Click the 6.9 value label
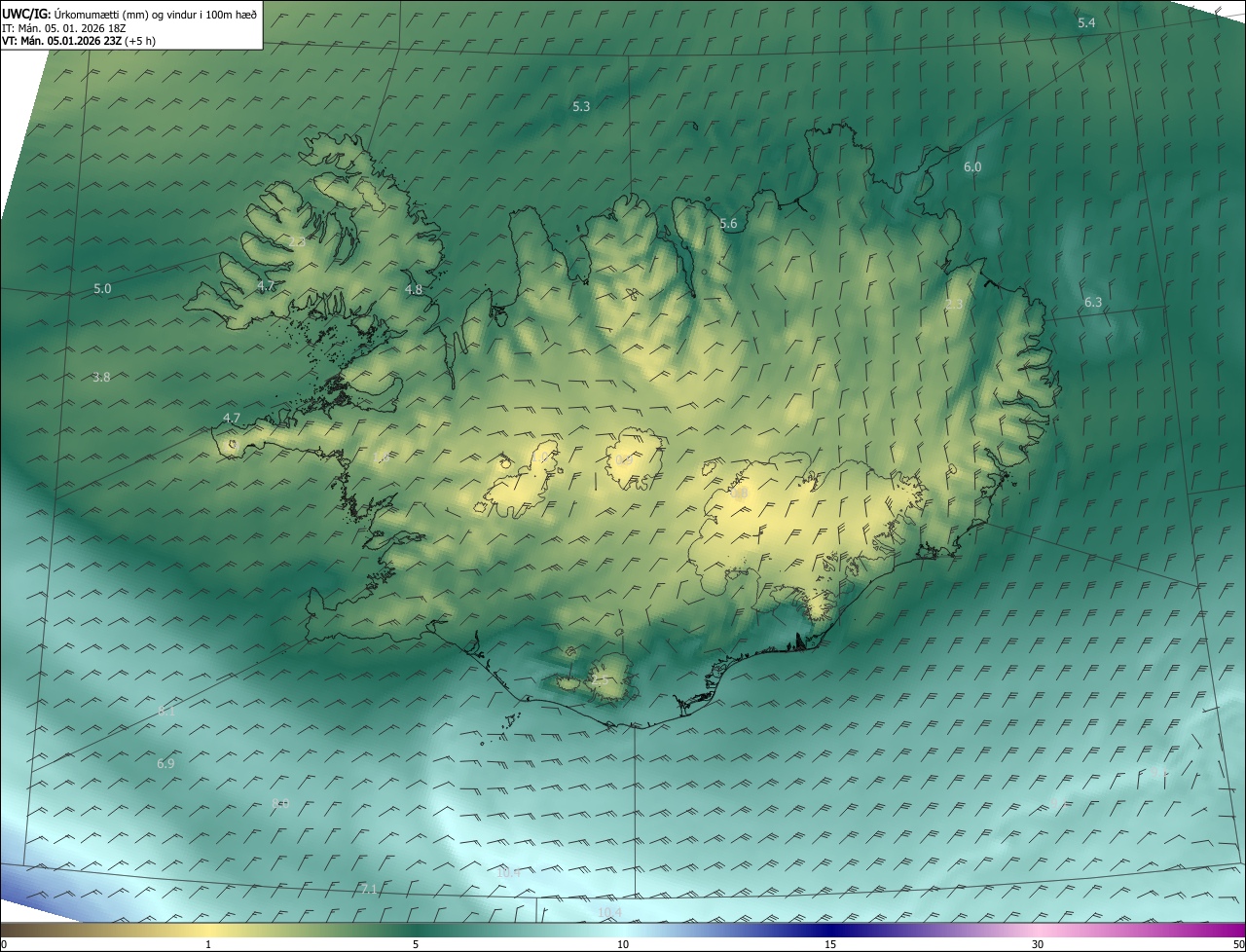The width and height of the screenshot is (1246, 952). 165,763
